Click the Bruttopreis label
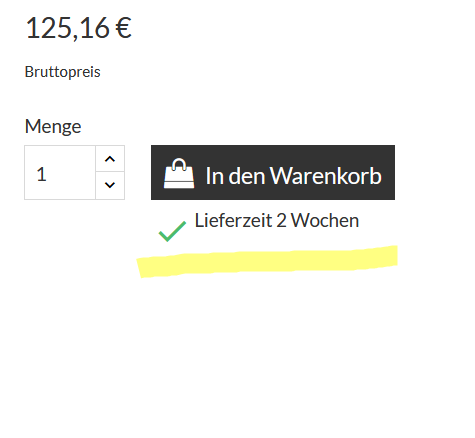 point(63,72)
